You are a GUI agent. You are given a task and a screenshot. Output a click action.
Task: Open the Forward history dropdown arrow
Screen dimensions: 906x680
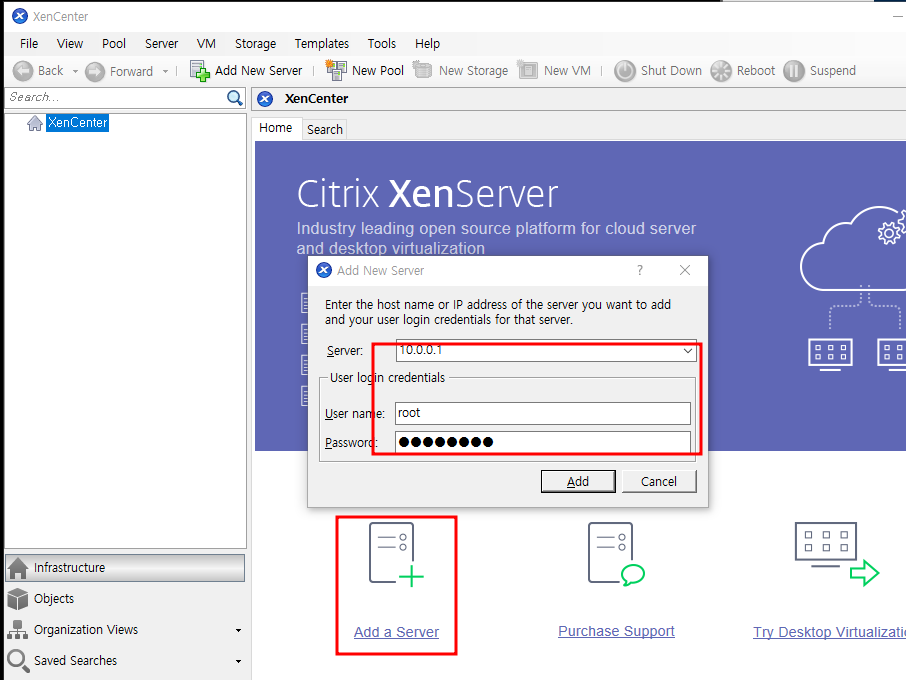[165, 72]
